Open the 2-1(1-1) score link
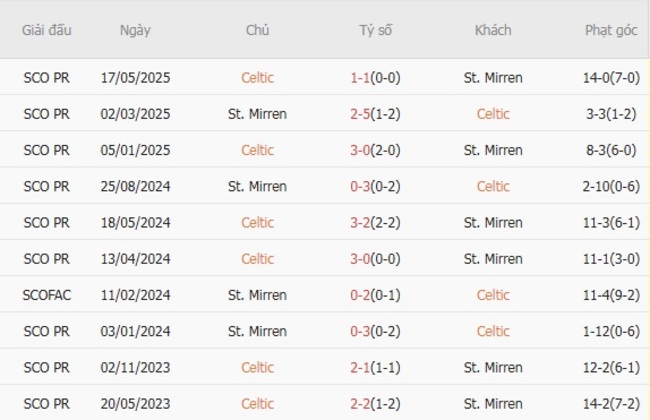Screen dimensions: 650x420 (x=376, y=367)
